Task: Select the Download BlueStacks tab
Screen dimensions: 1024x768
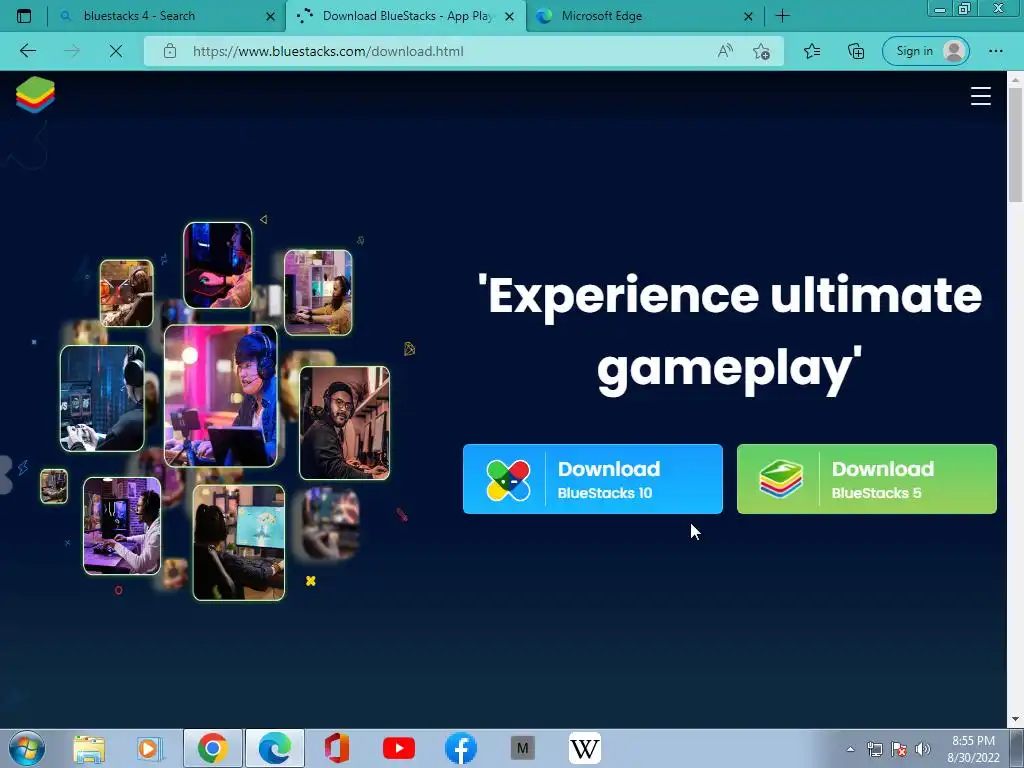Action: [x=407, y=16]
